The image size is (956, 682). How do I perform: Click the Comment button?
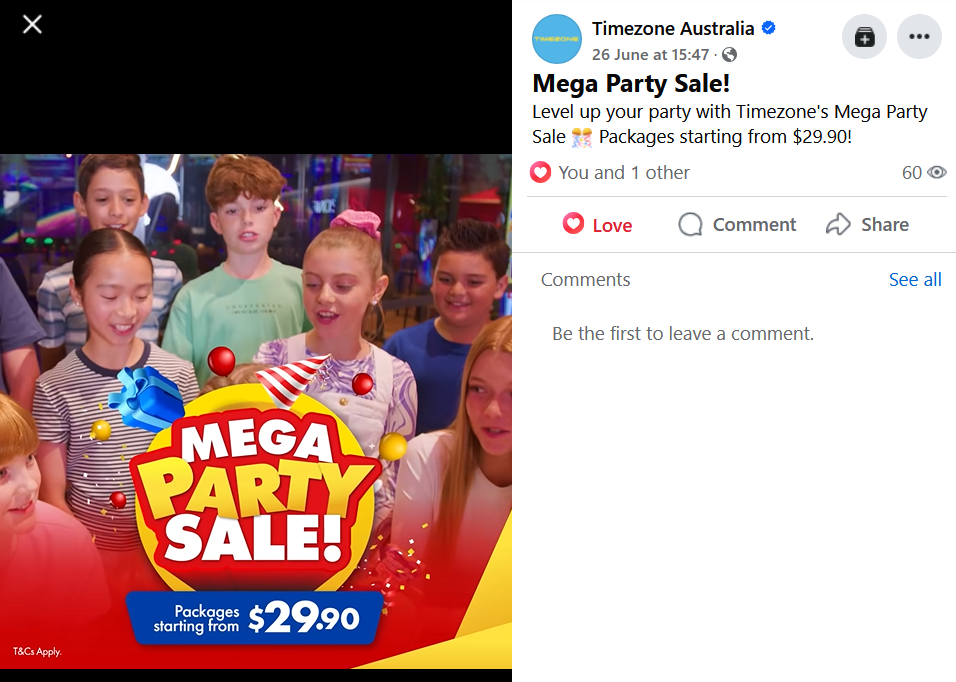(x=737, y=224)
